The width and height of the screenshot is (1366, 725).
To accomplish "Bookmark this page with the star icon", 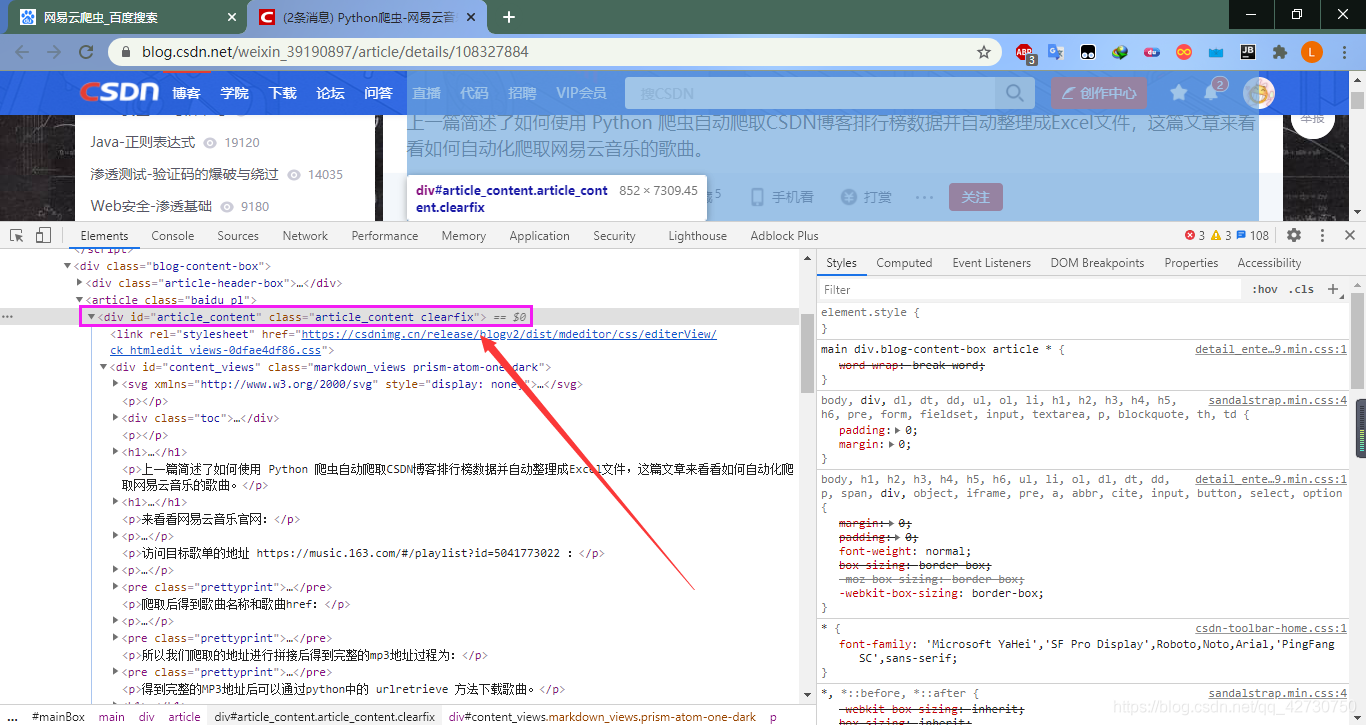I will (984, 52).
